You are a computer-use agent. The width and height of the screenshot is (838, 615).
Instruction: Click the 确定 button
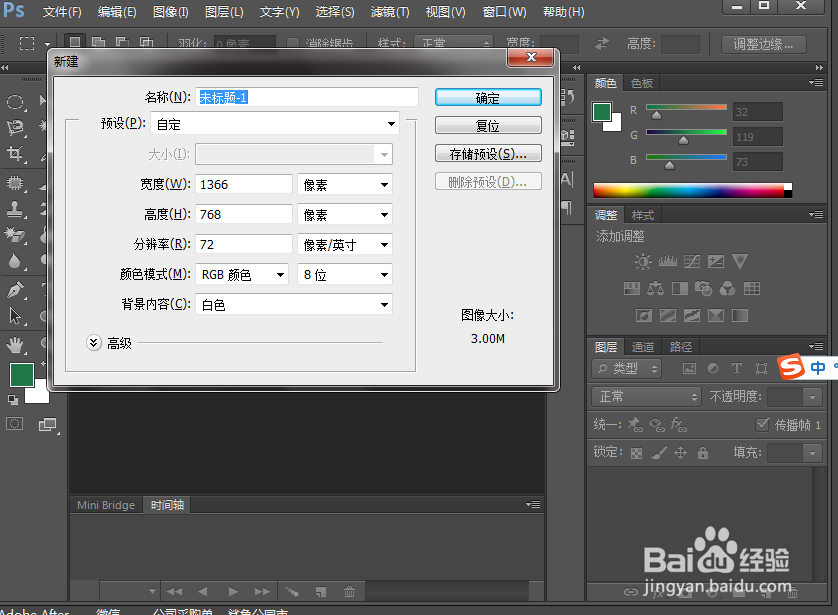488,98
